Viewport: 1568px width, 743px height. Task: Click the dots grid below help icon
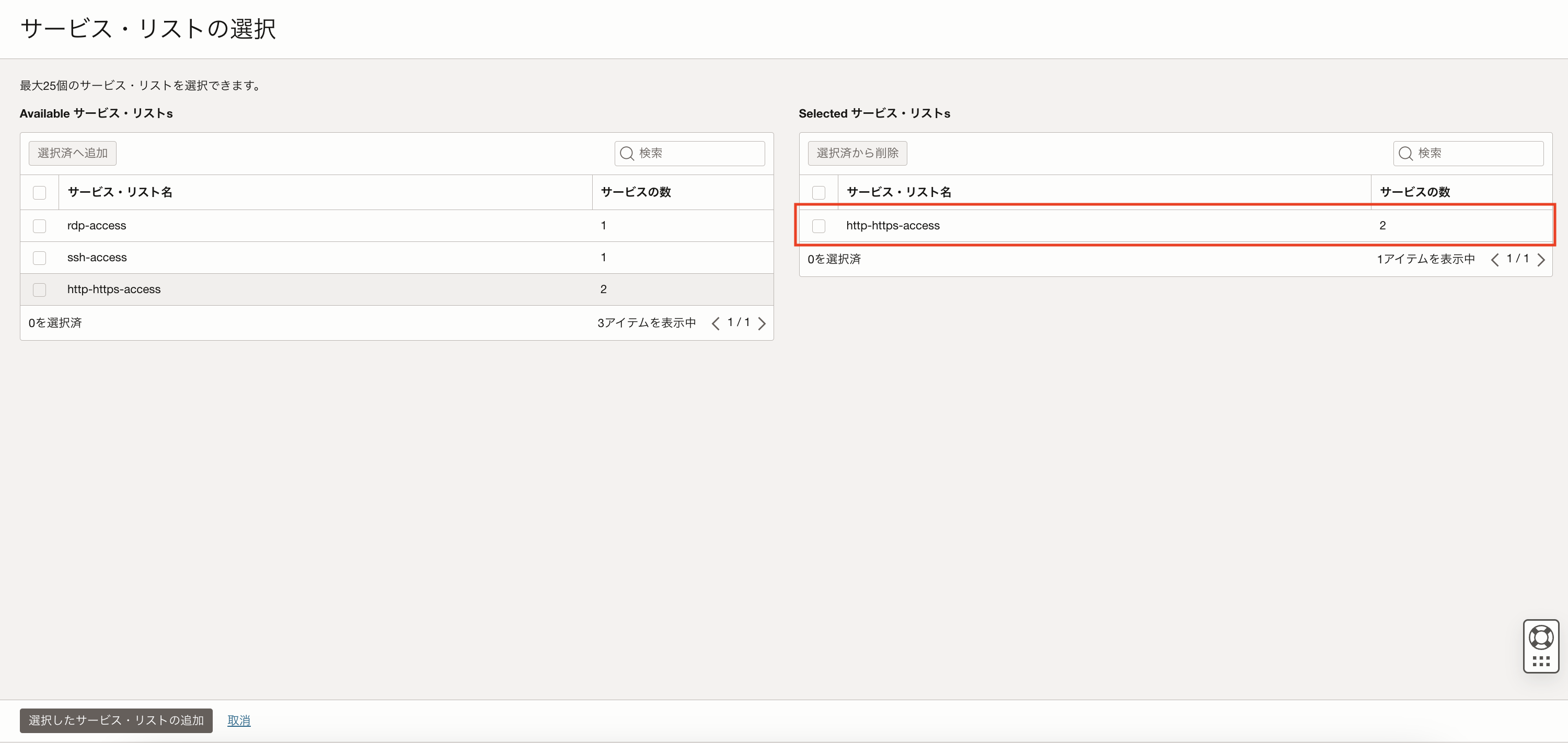click(1541, 661)
